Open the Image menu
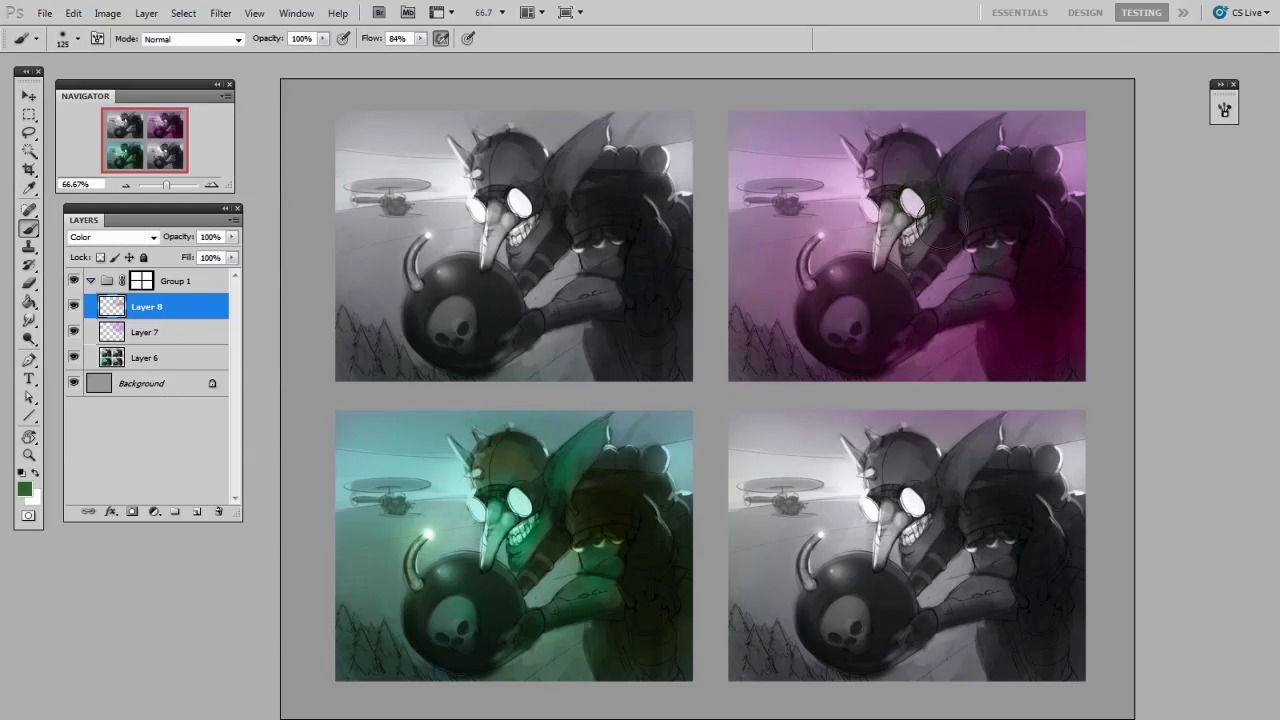This screenshot has width=1280, height=720. click(x=107, y=13)
